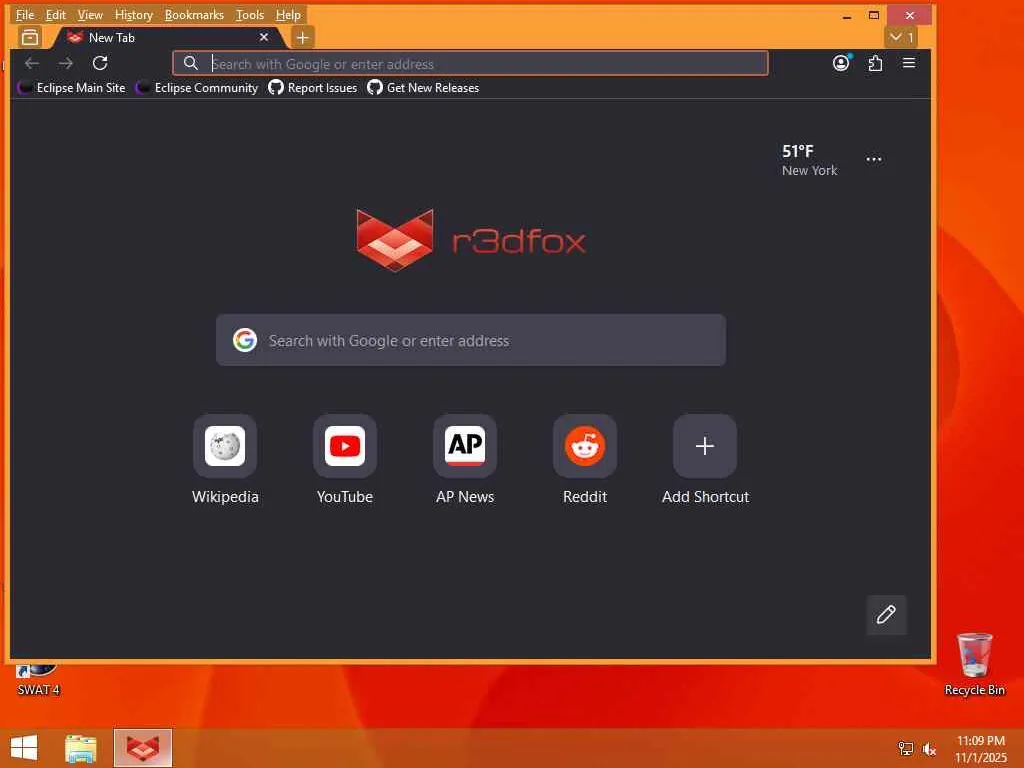Click the r3dfox taskbar button
Viewport: 1024px width, 768px height.
point(142,748)
